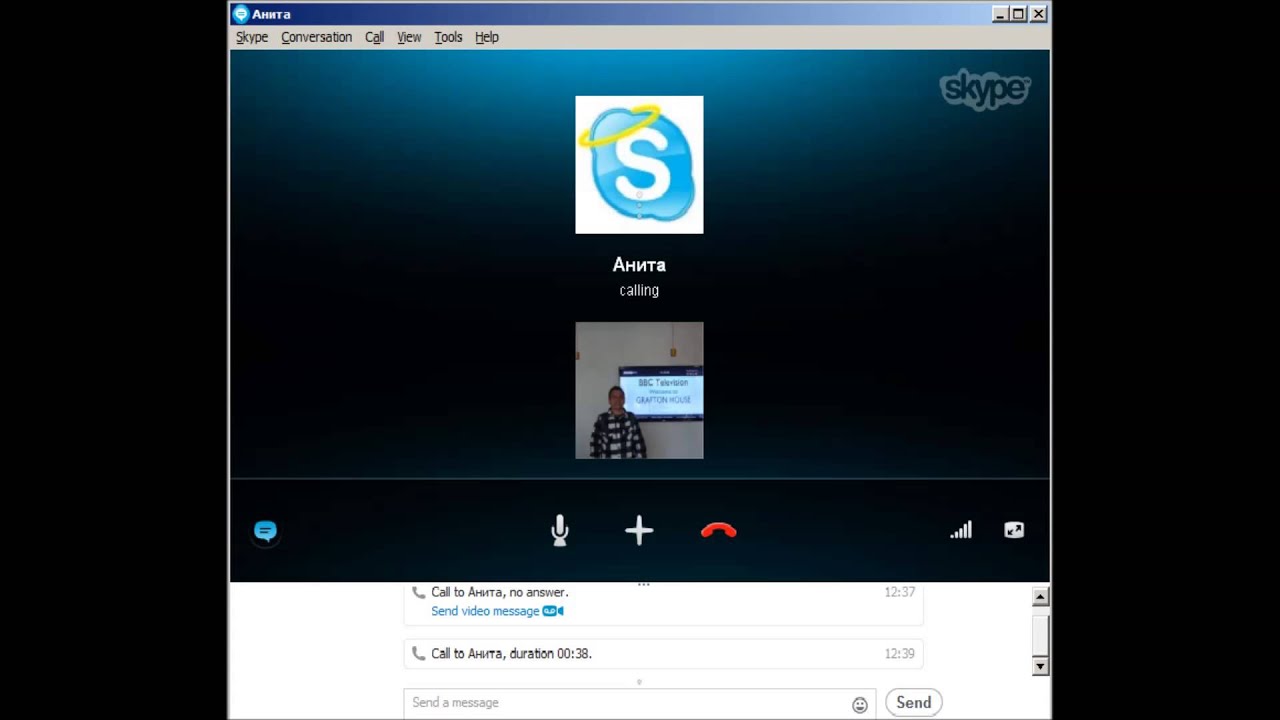Click the 12:37 timestamp

(x=899, y=592)
